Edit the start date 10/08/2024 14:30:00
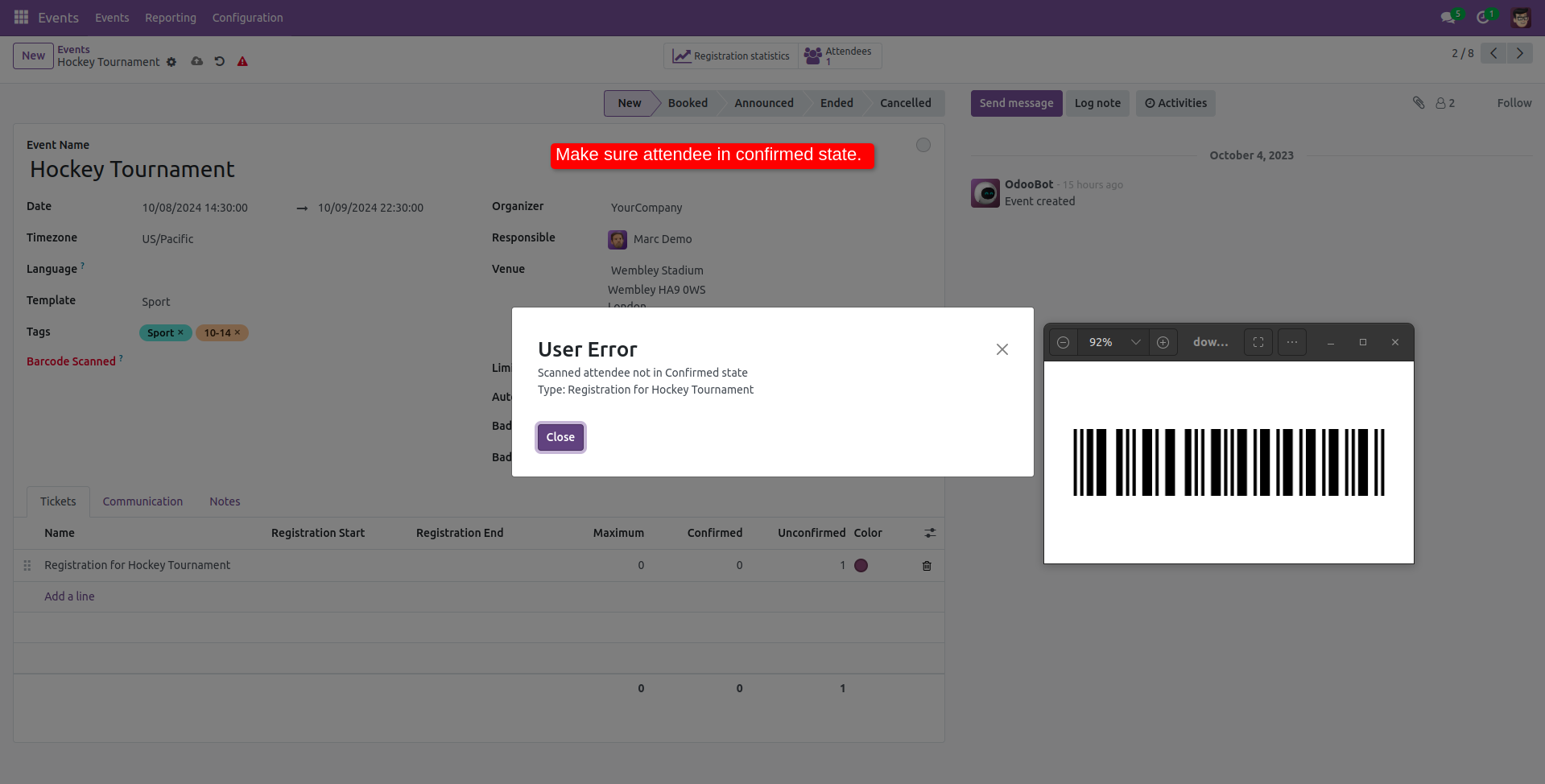The width and height of the screenshot is (1545, 784). coord(195,208)
